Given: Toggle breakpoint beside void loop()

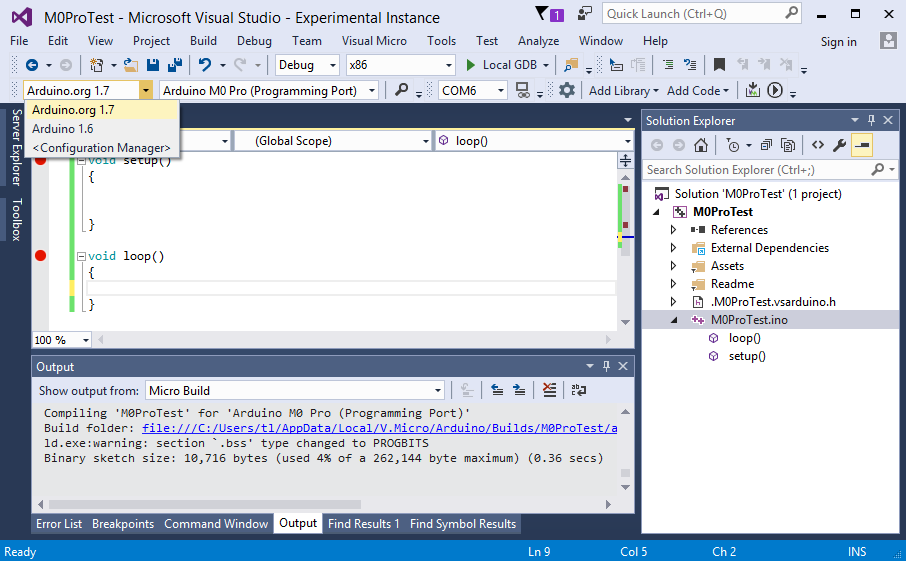Looking at the screenshot, I should coord(41,256).
